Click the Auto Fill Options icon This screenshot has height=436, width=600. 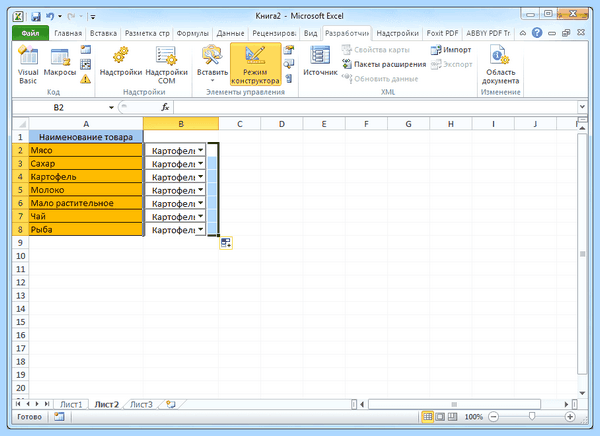point(226,243)
